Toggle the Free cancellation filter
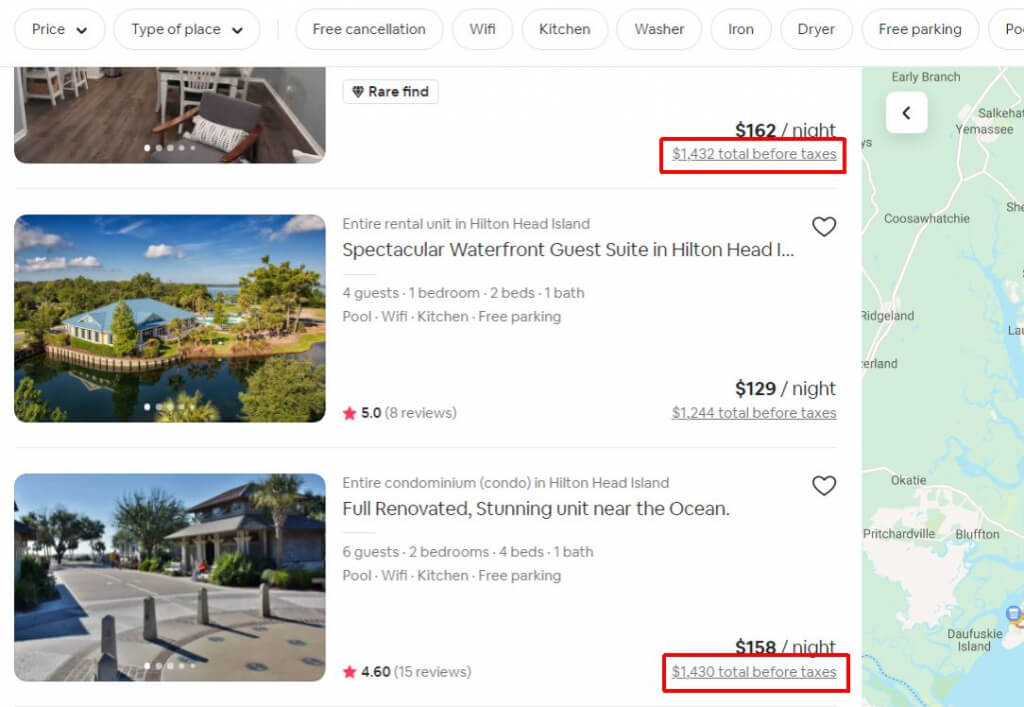 [369, 30]
